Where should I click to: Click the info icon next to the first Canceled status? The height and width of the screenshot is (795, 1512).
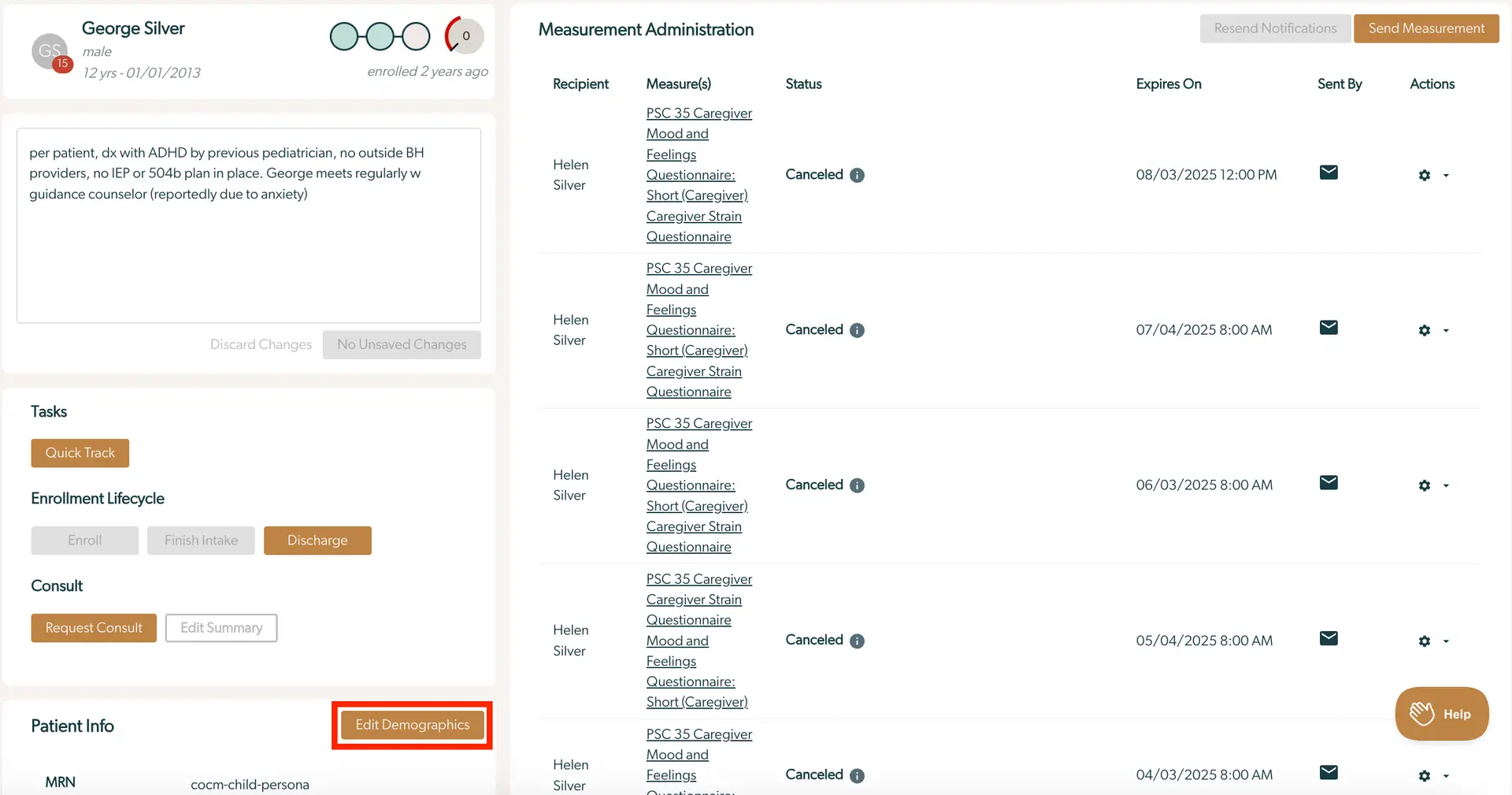pos(857,175)
